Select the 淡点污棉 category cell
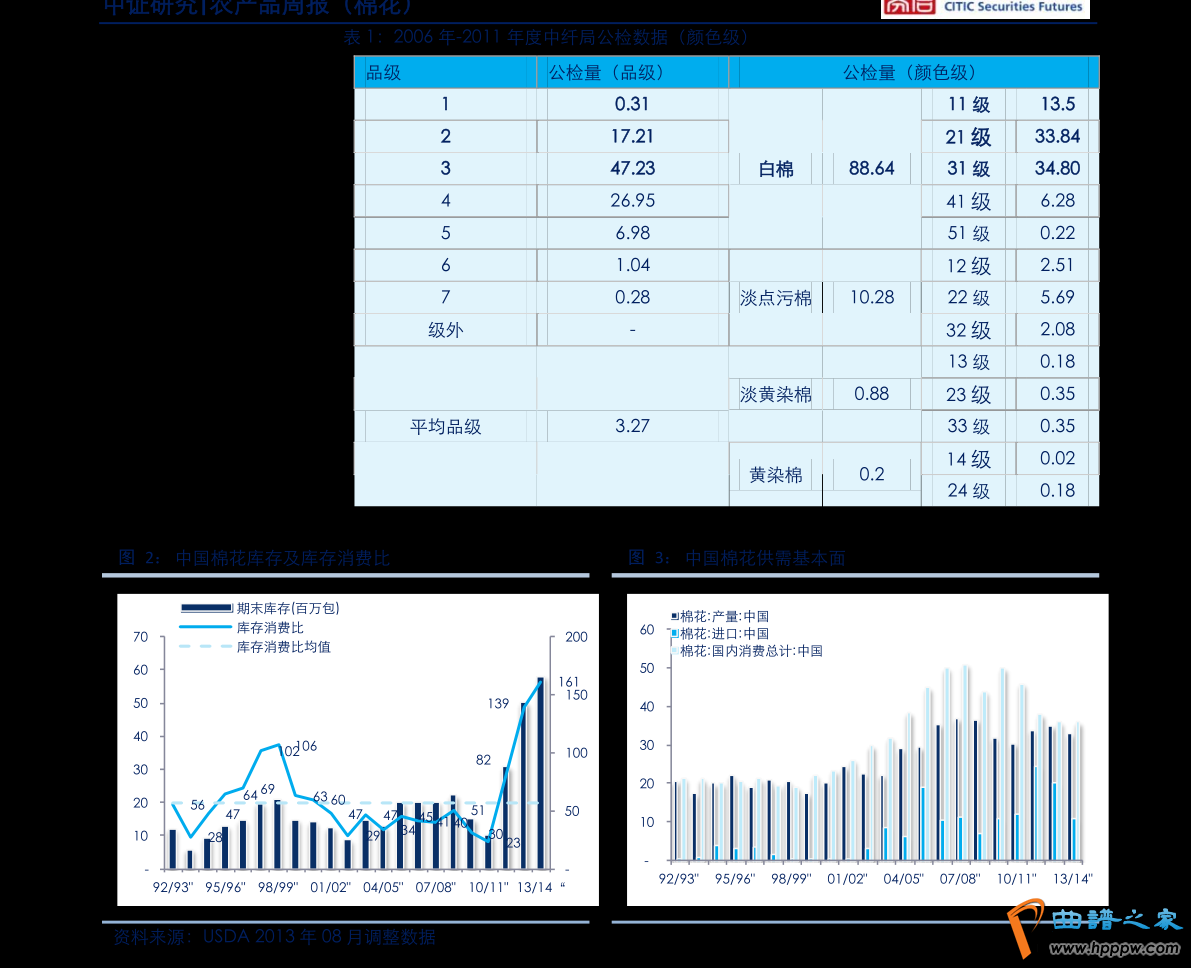1191x968 pixels. tap(776, 298)
